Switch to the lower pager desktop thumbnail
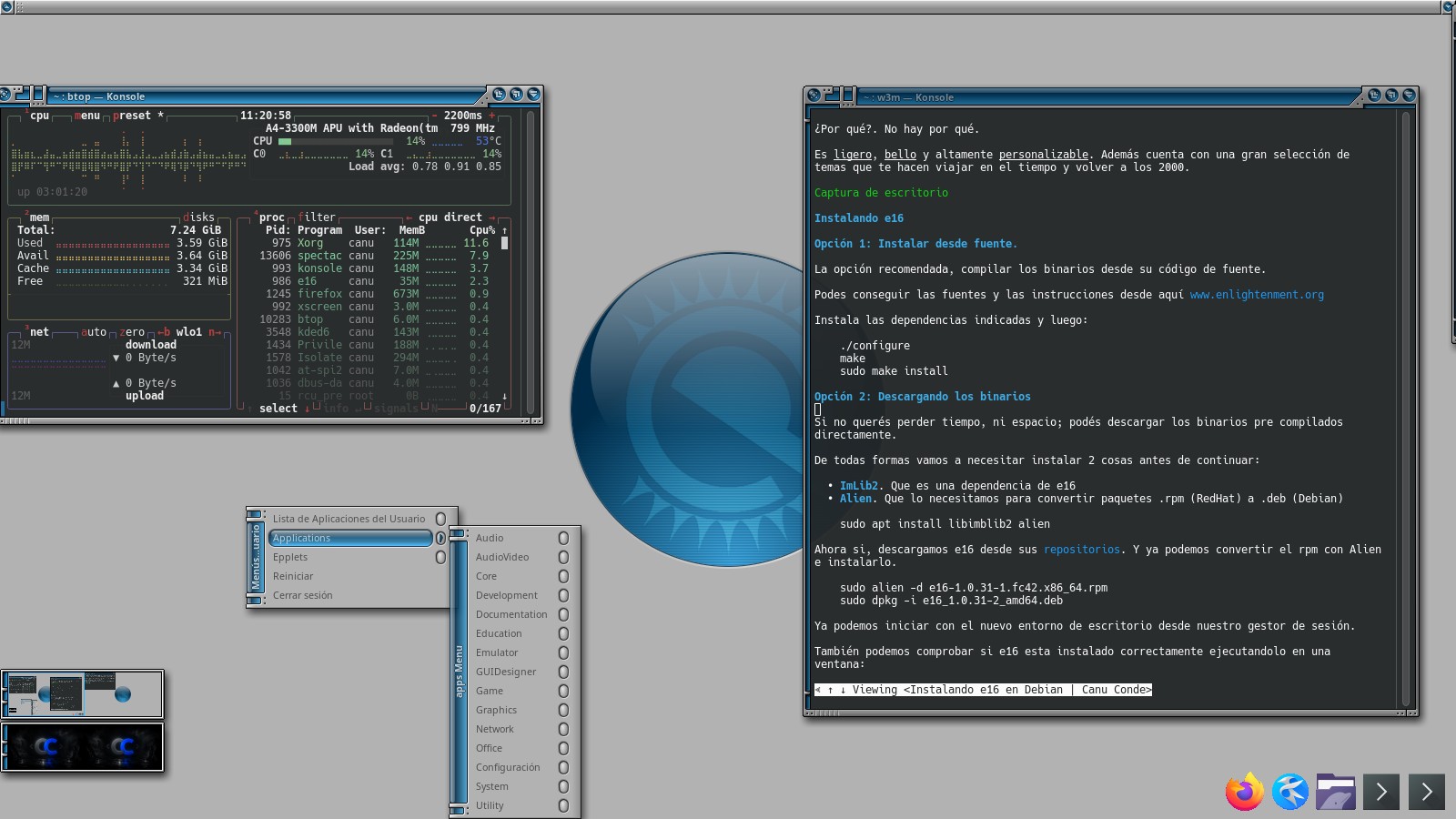This screenshot has width=1456, height=819. click(83, 746)
